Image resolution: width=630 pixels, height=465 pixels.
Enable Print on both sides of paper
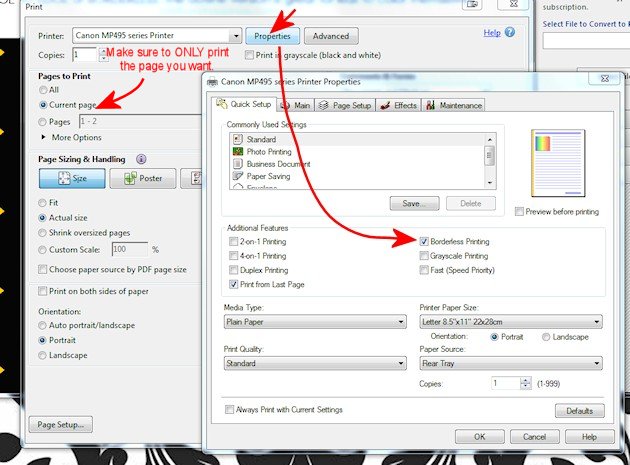tap(43, 291)
